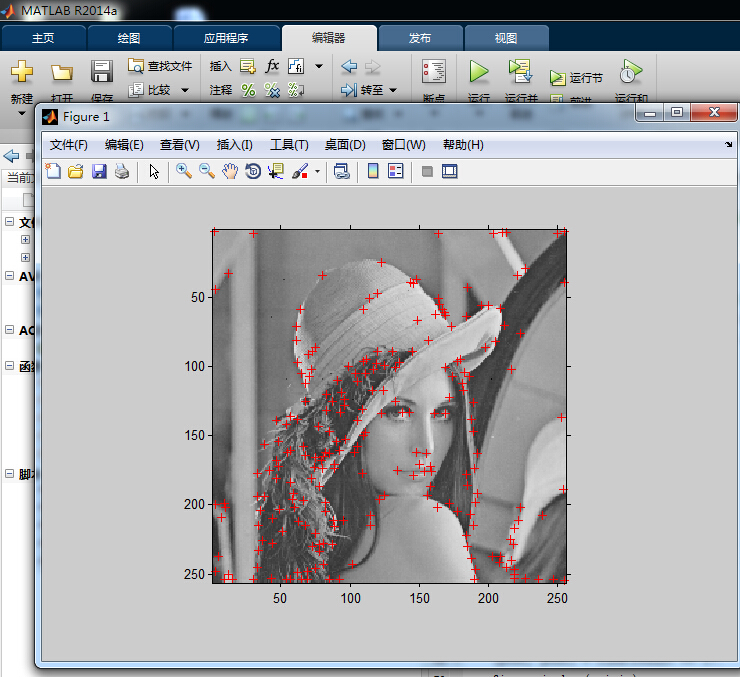Viewport: 740px width, 677px height.
Task: Toggle Data Cursor tool
Action: (276, 171)
